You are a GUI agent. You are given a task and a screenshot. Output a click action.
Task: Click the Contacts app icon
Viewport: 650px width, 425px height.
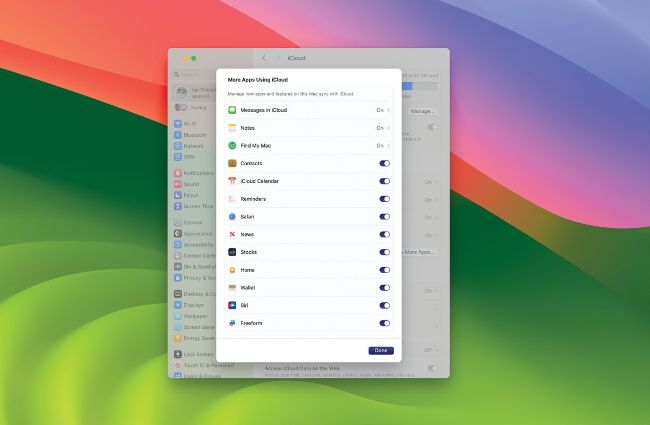(x=232, y=163)
